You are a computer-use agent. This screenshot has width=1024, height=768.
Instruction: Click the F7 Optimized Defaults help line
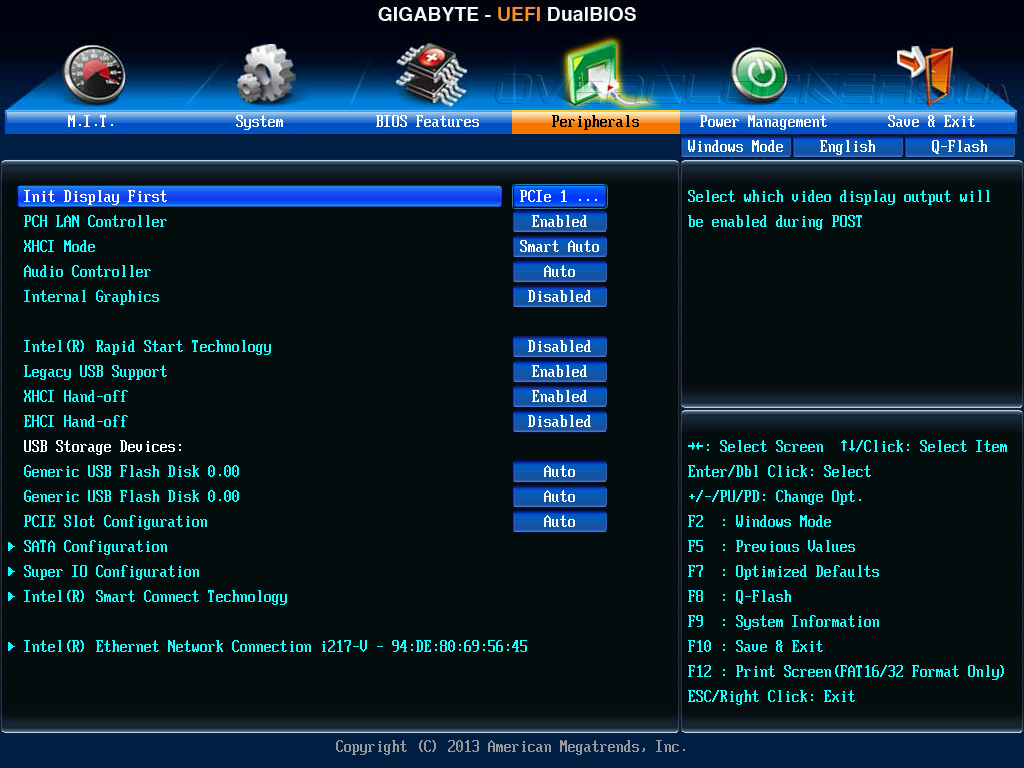pyautogui.click(x=784, y=571)
